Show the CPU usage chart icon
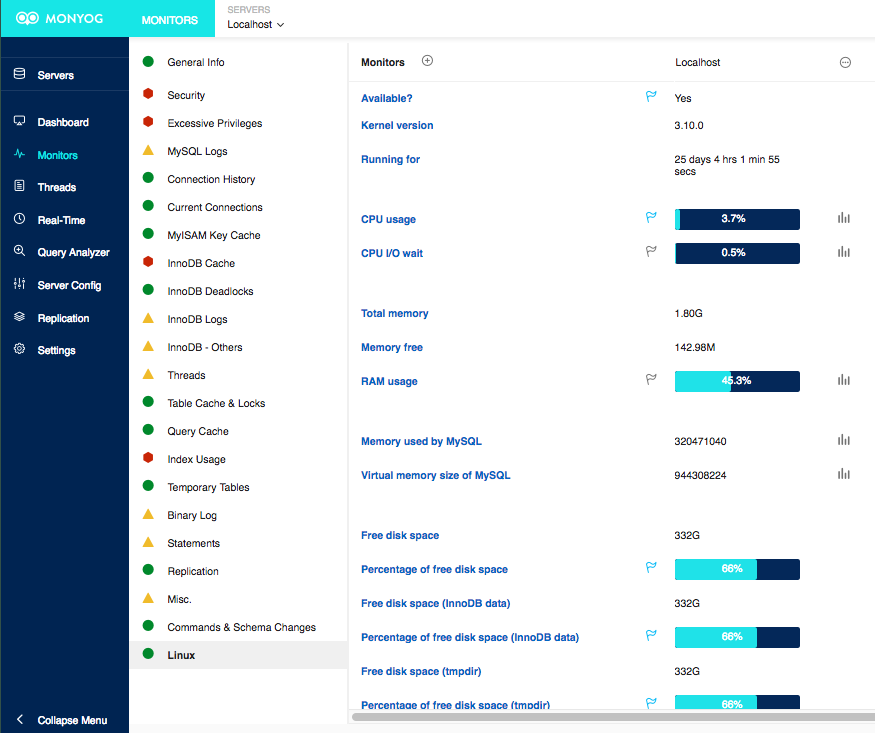875x733 pixels. (x=844, y=218)
